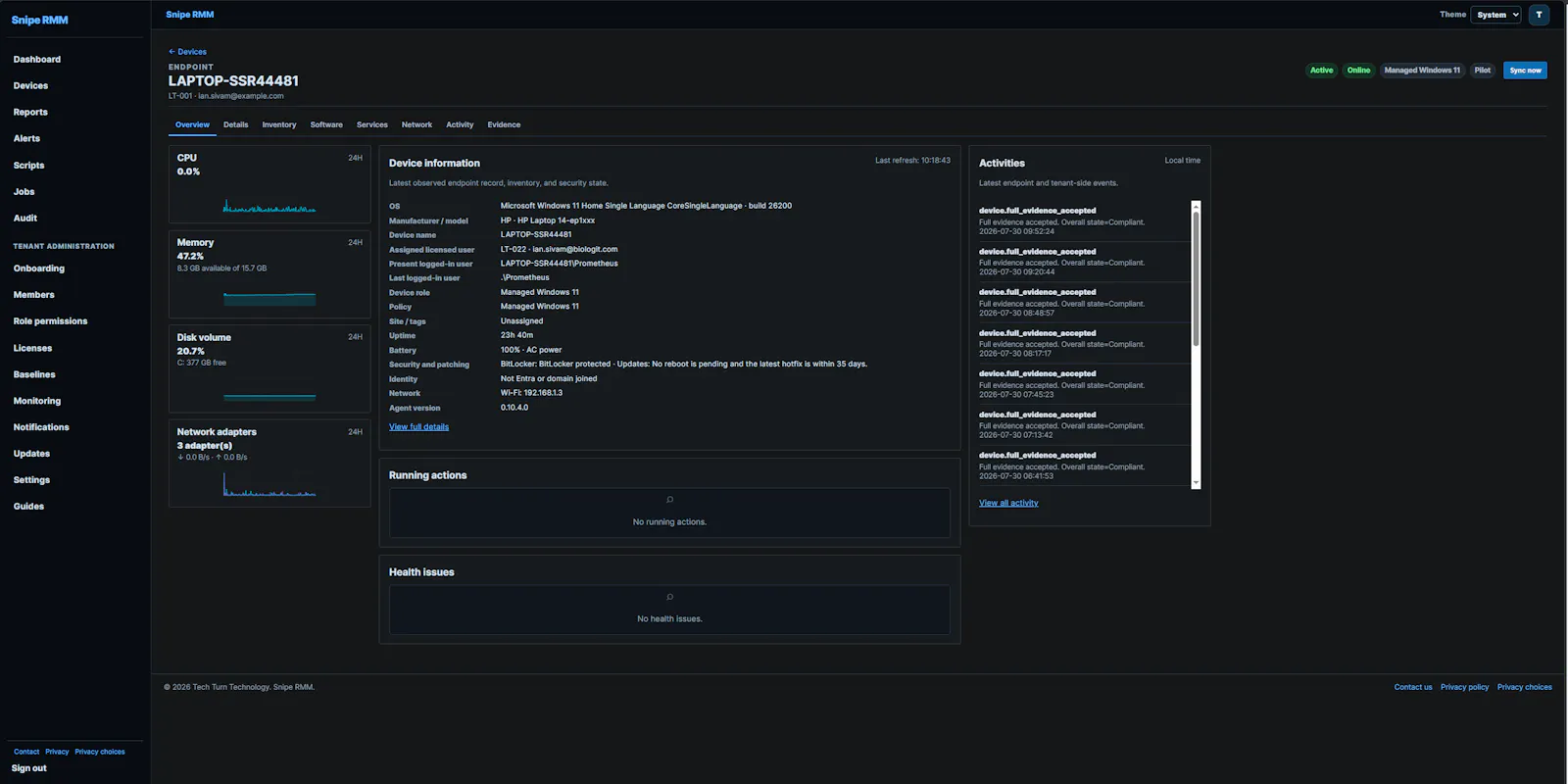
Task: Switch to the Overview tab
Action: [x=192, y=124]
